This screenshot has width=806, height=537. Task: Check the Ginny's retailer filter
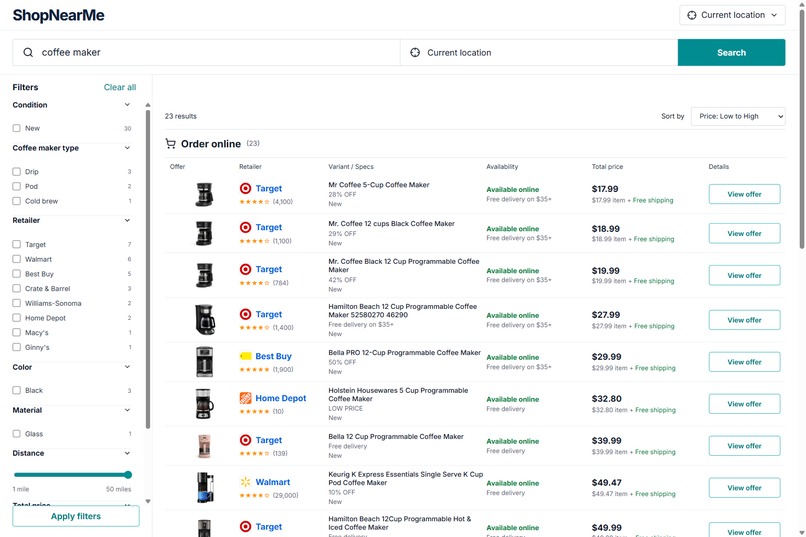point(16,347)
